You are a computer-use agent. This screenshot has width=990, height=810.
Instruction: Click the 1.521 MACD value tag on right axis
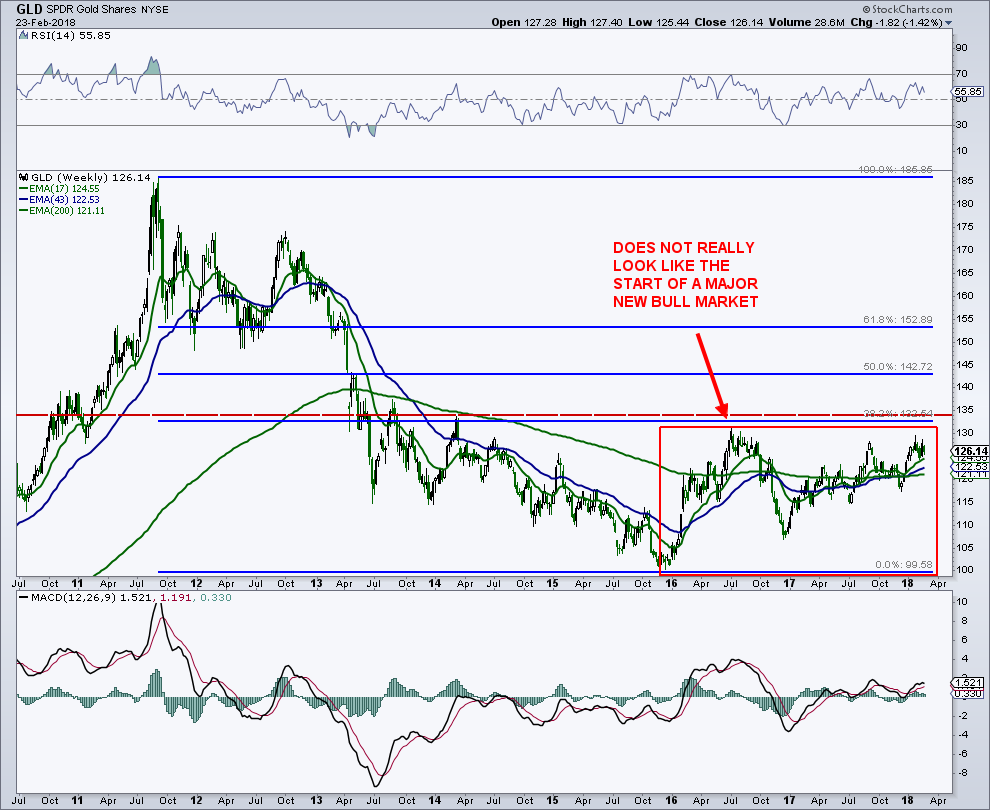click(x=967, y=682)
